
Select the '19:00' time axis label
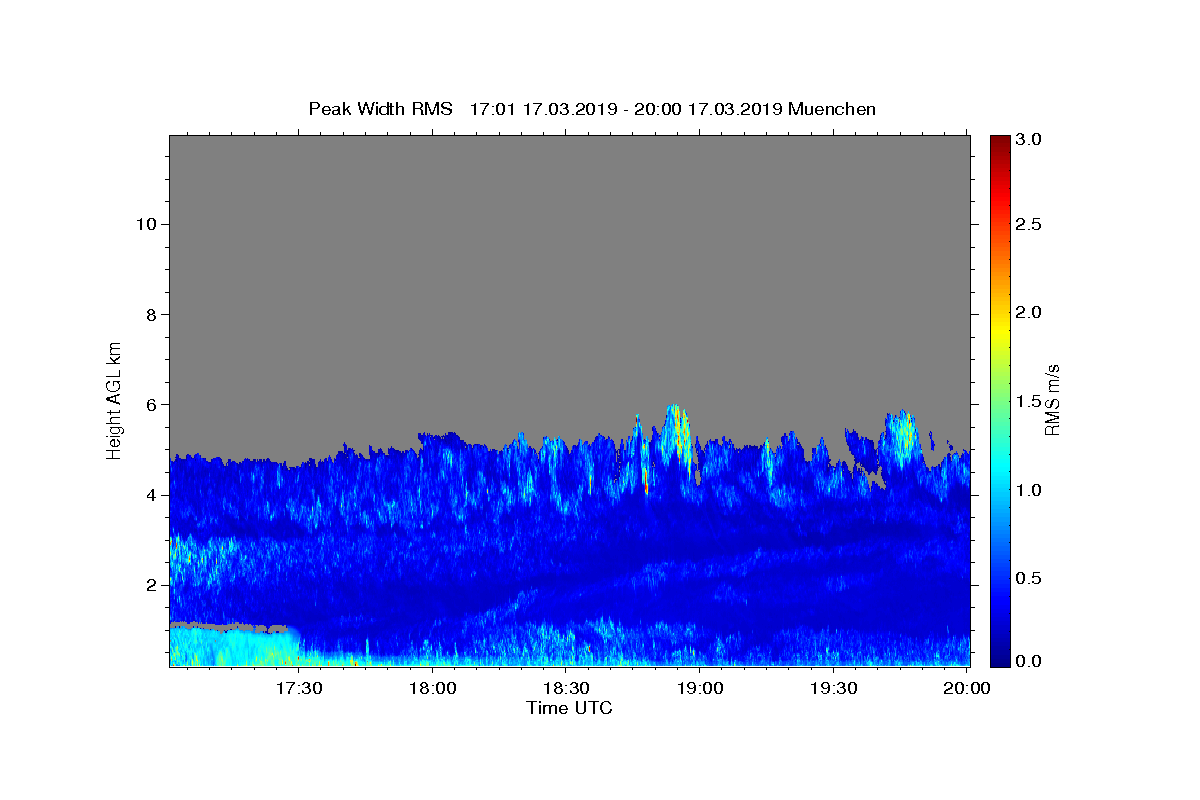(700, 688)
